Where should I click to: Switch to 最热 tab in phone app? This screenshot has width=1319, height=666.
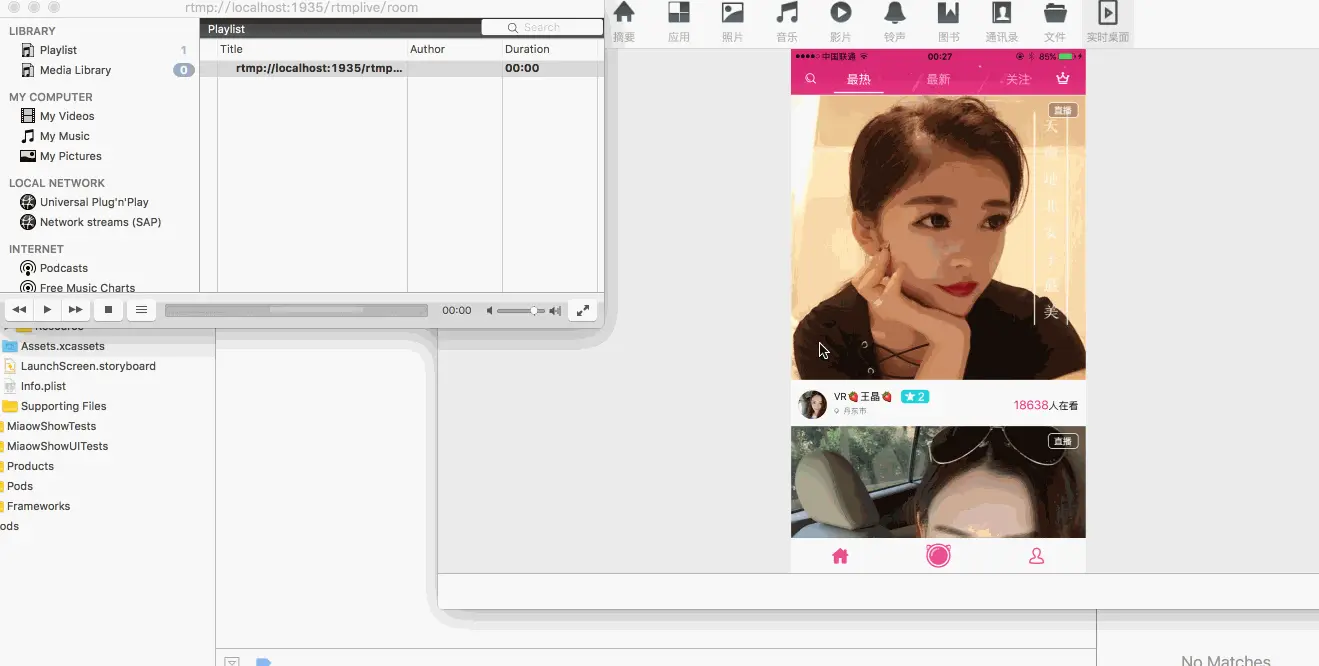859,80
